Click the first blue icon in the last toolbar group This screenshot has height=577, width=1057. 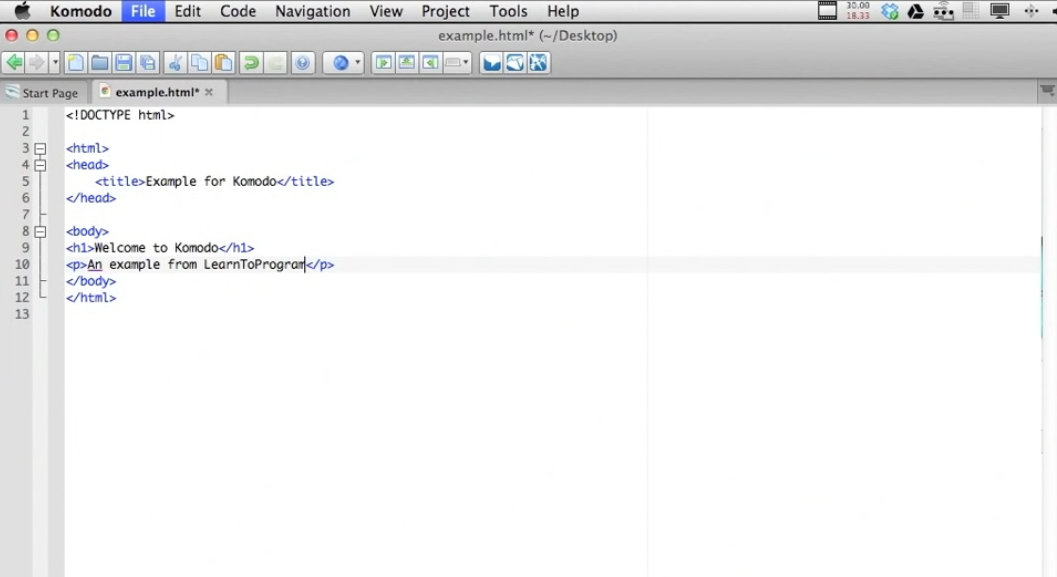point(491,63)
